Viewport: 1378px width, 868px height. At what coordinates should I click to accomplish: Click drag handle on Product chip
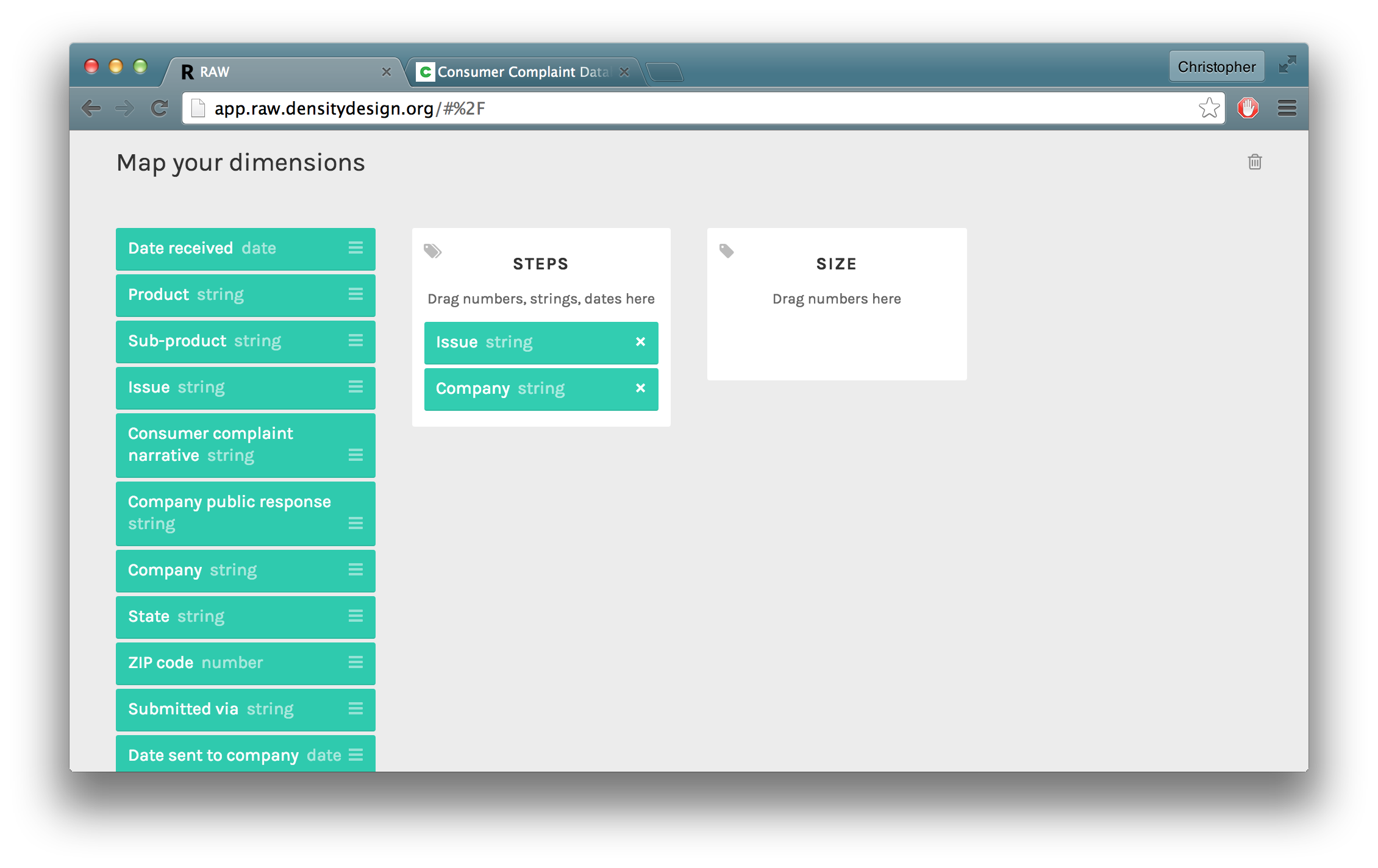click(x=355, y=294)
